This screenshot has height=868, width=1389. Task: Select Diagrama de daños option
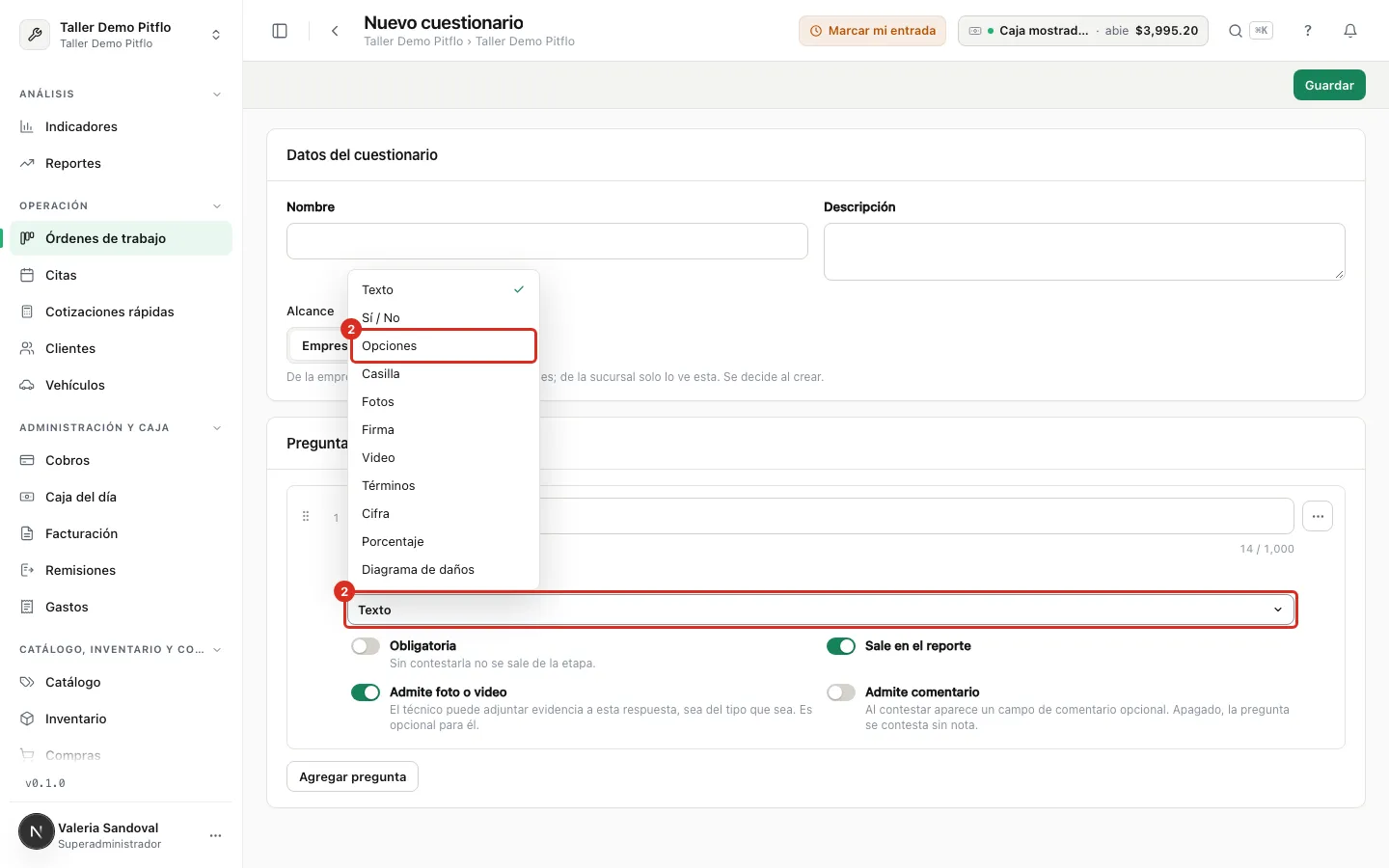coord(443,570)
